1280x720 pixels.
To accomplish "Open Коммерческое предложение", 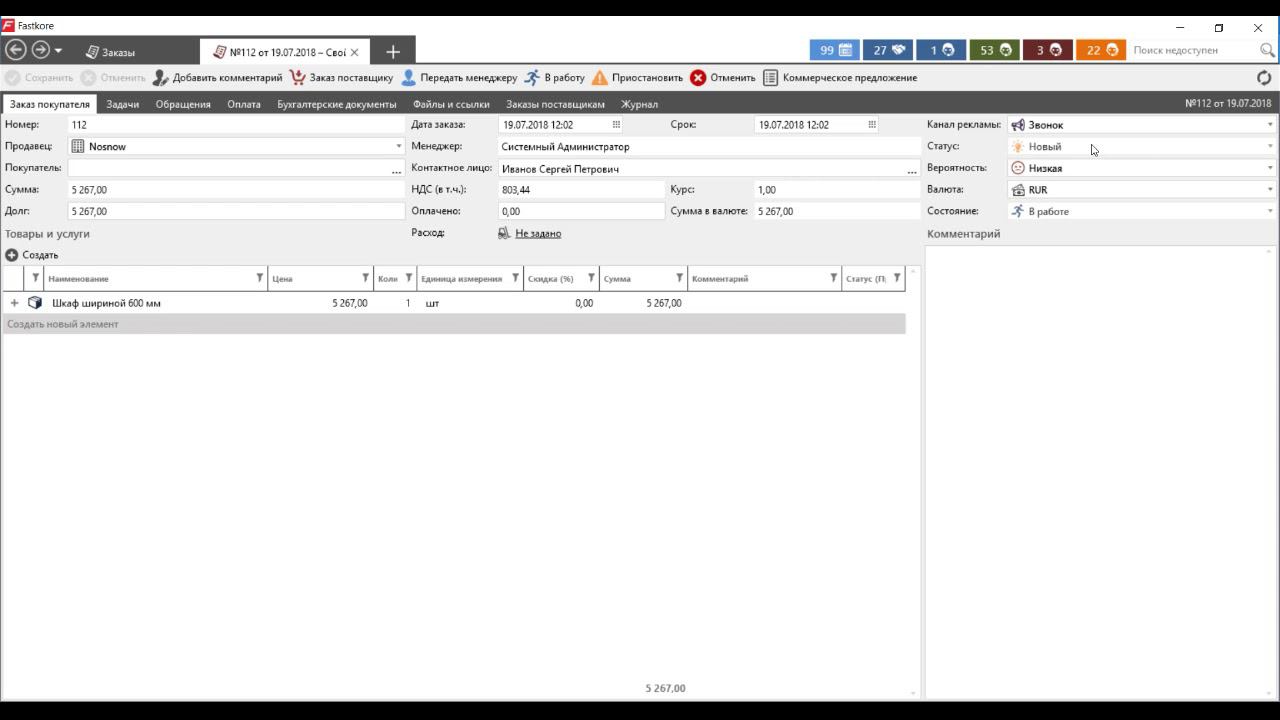I will click(840, 78).
